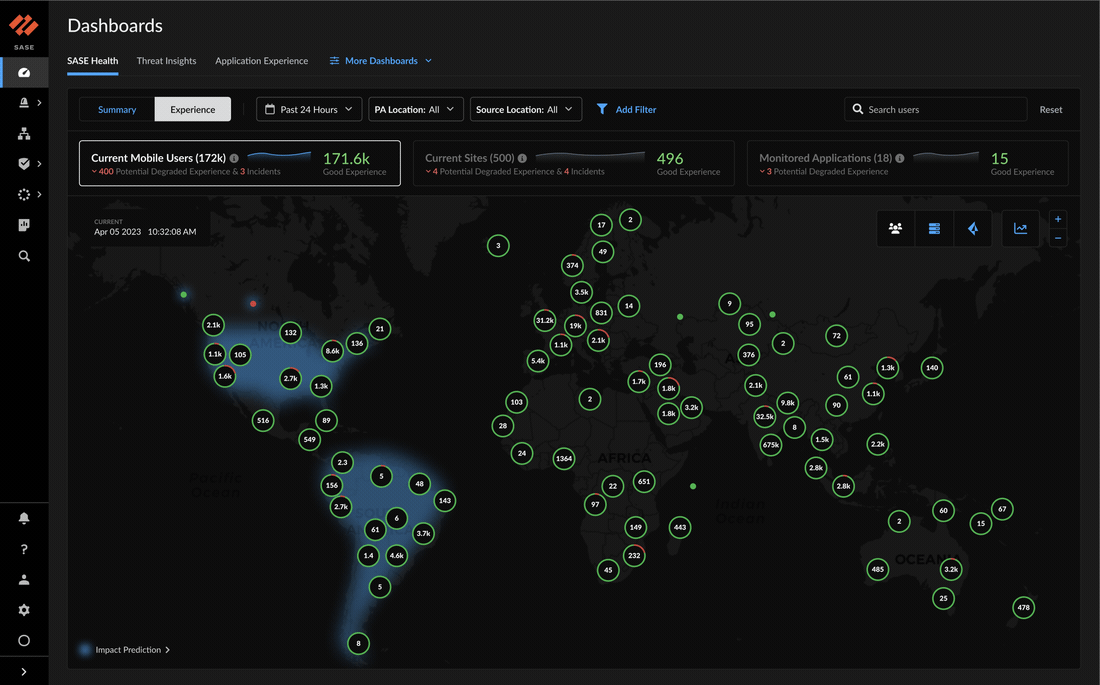Select the mobile users map layer icon
The width and height of the screenshot is (1100, 685).
[895, 228]
